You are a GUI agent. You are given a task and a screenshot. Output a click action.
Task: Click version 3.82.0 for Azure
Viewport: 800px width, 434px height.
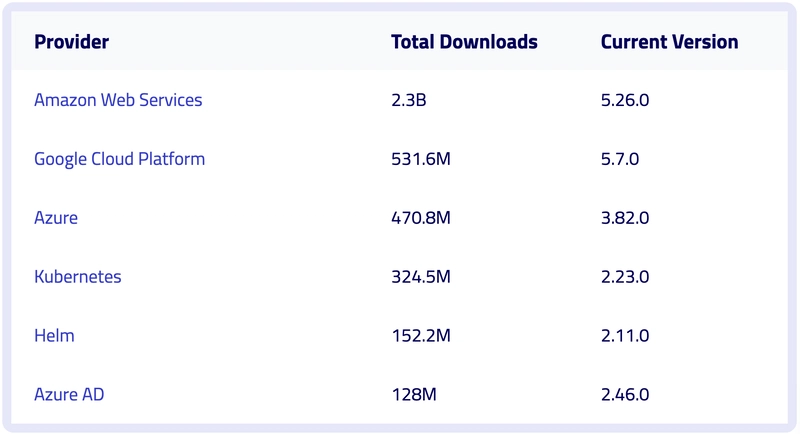(x=625, y=218)
